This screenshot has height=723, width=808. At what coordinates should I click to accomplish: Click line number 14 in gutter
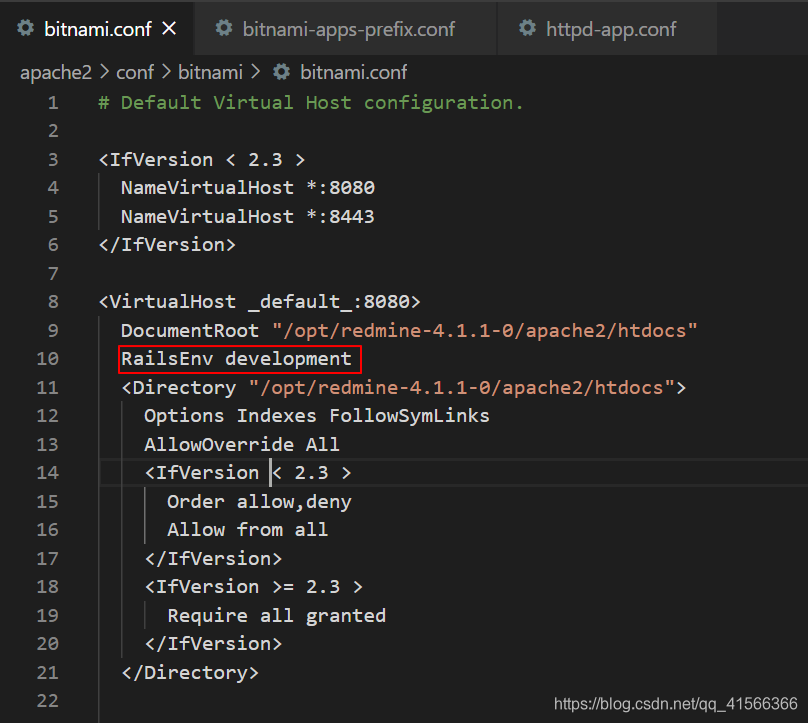coord(47,473)
